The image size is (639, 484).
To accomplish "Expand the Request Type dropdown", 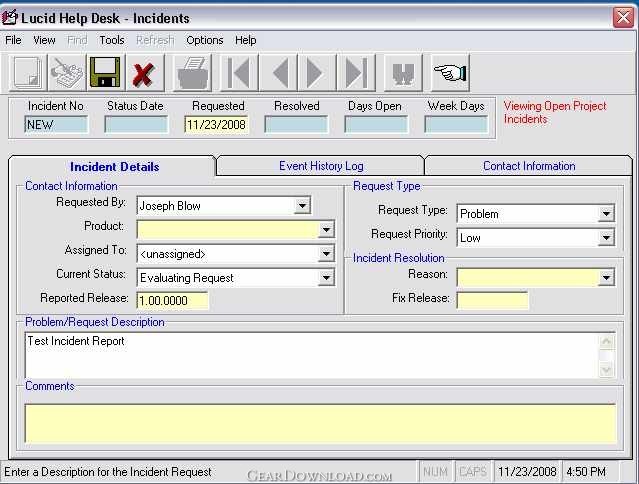I will point(606,213).
